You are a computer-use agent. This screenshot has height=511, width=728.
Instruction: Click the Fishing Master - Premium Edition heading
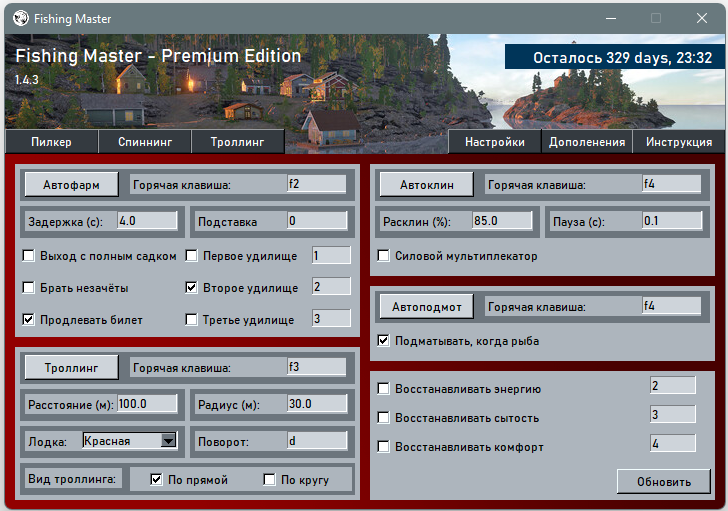158,56
